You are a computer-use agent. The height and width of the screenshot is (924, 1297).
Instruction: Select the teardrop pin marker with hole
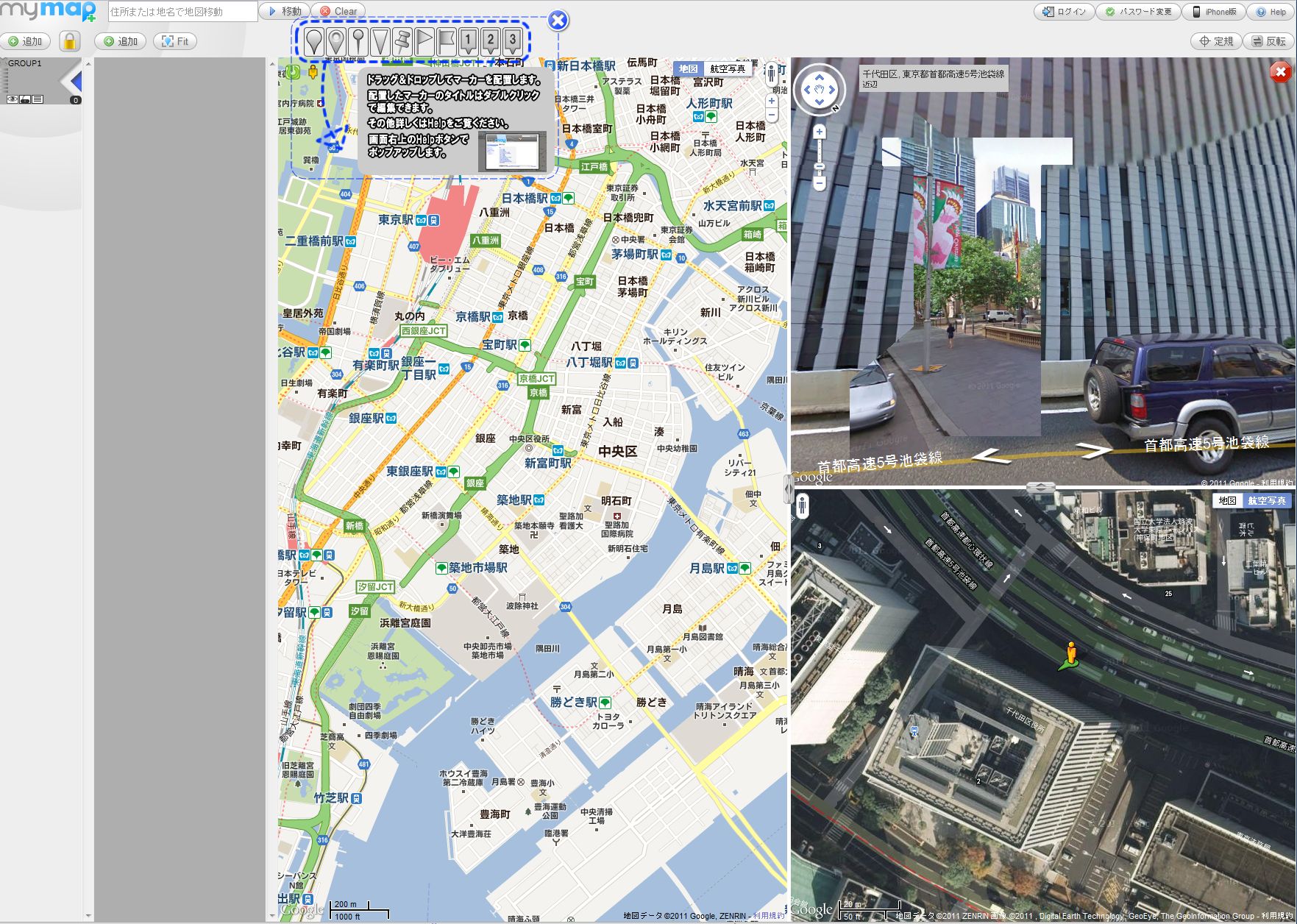click(336, 40)
